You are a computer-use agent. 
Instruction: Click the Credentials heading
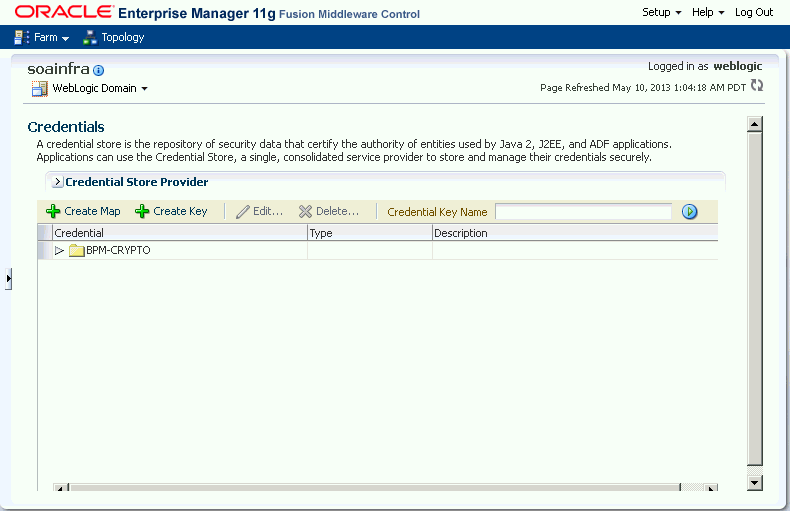[66, 127]
